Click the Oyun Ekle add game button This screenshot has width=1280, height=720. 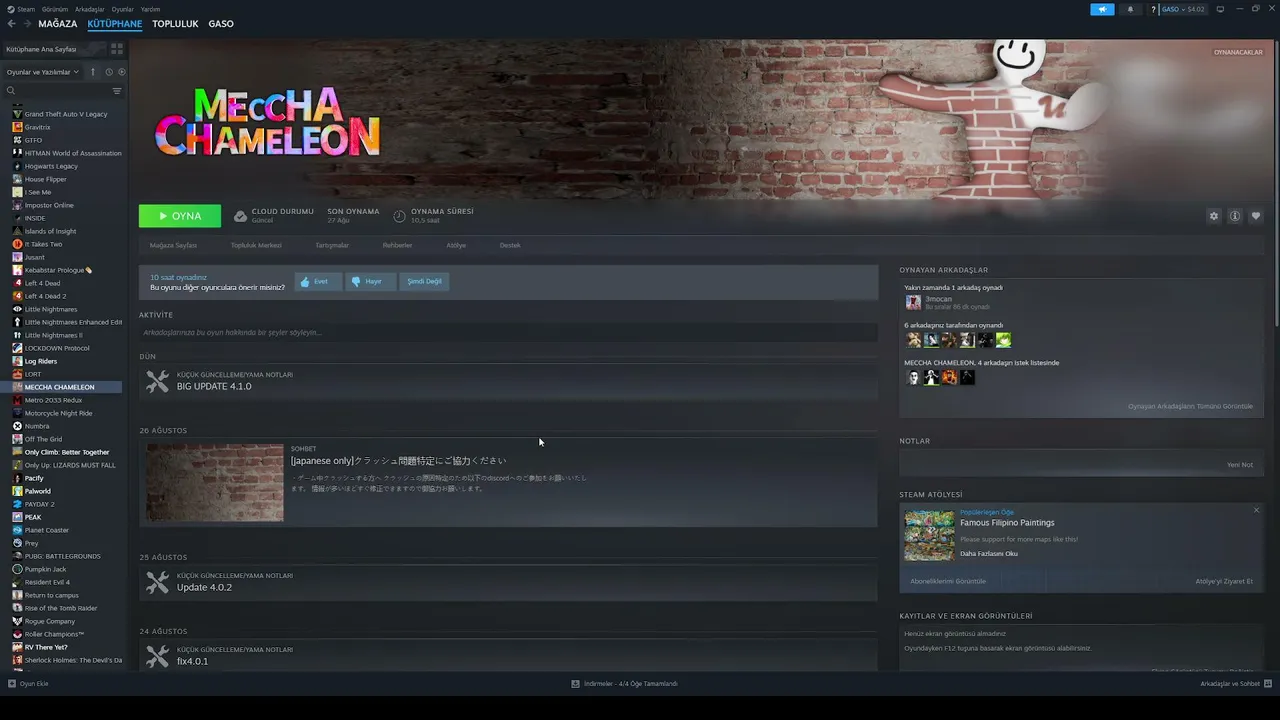(28, 684)
